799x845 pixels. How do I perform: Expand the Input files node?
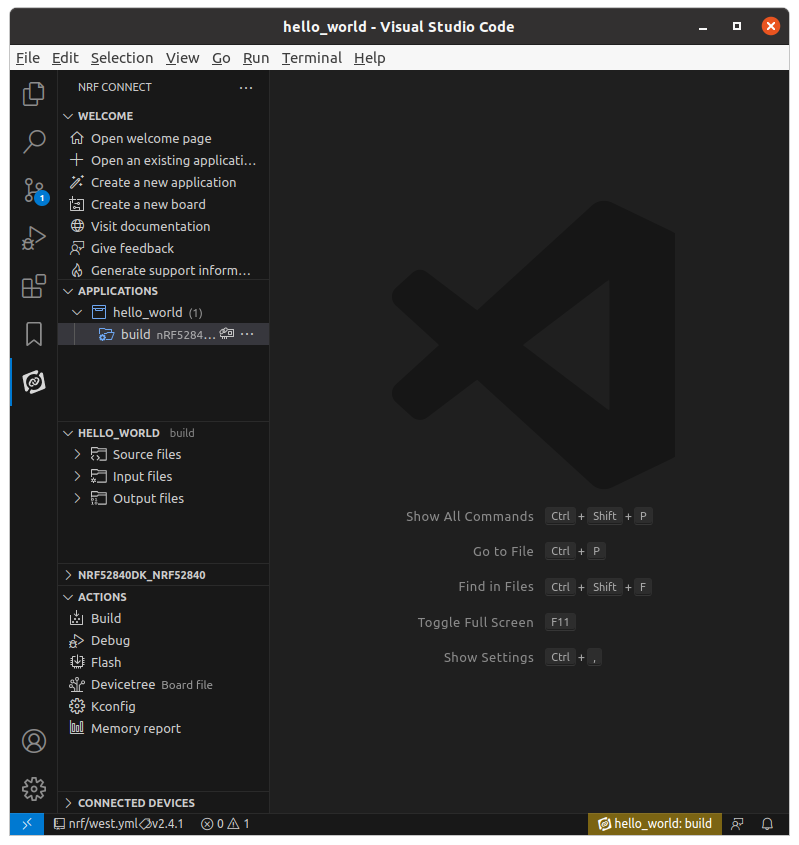click(x=77, y=476)
